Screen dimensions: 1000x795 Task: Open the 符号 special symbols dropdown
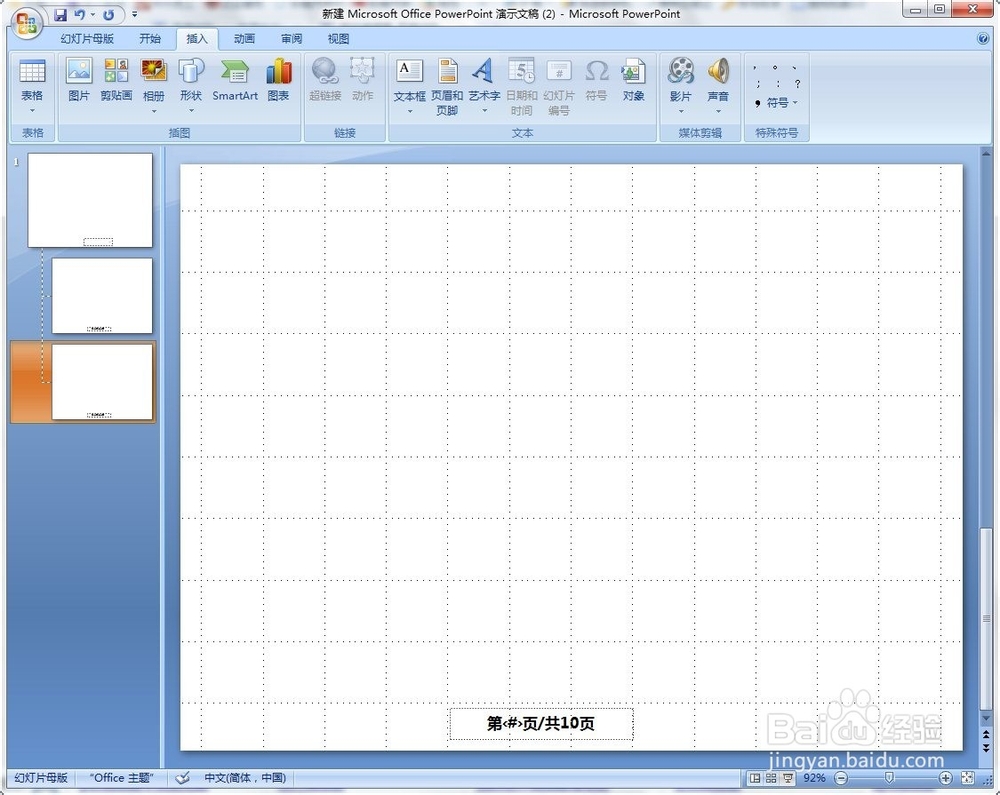[776, 103]
